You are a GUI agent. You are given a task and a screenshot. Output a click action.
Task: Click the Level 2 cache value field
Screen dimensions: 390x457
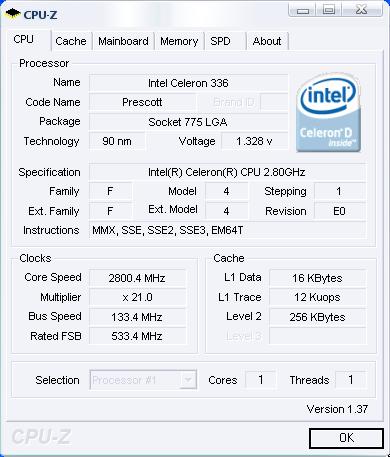pyautogui.click(x=317, y=317)
